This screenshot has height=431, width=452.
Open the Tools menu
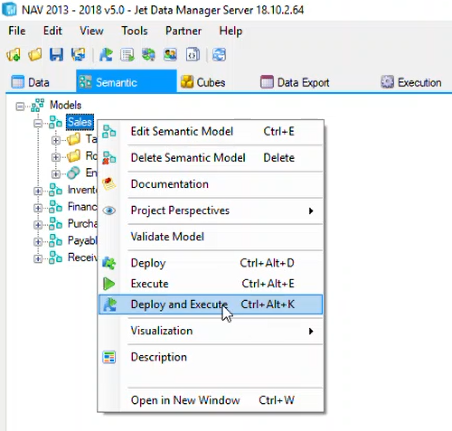pyautogui.click(x=134, y=31)
